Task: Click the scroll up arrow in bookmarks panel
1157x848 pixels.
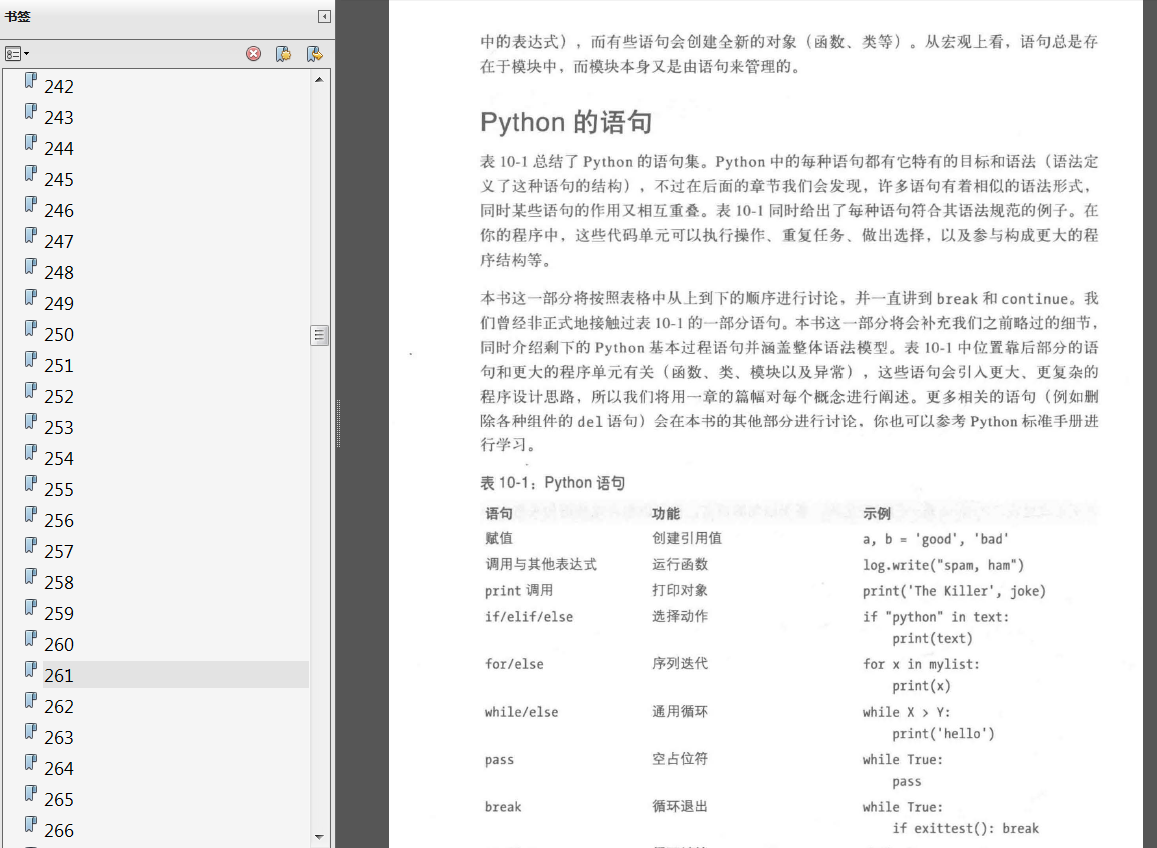Action: coord(319,79)
